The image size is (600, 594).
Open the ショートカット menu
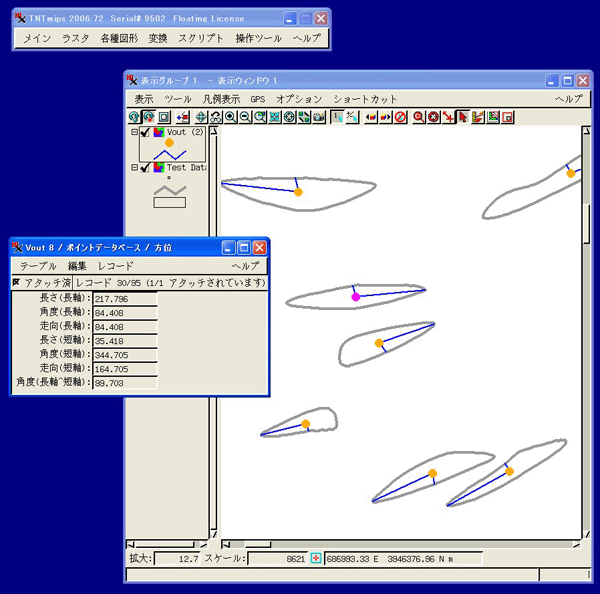364,99
